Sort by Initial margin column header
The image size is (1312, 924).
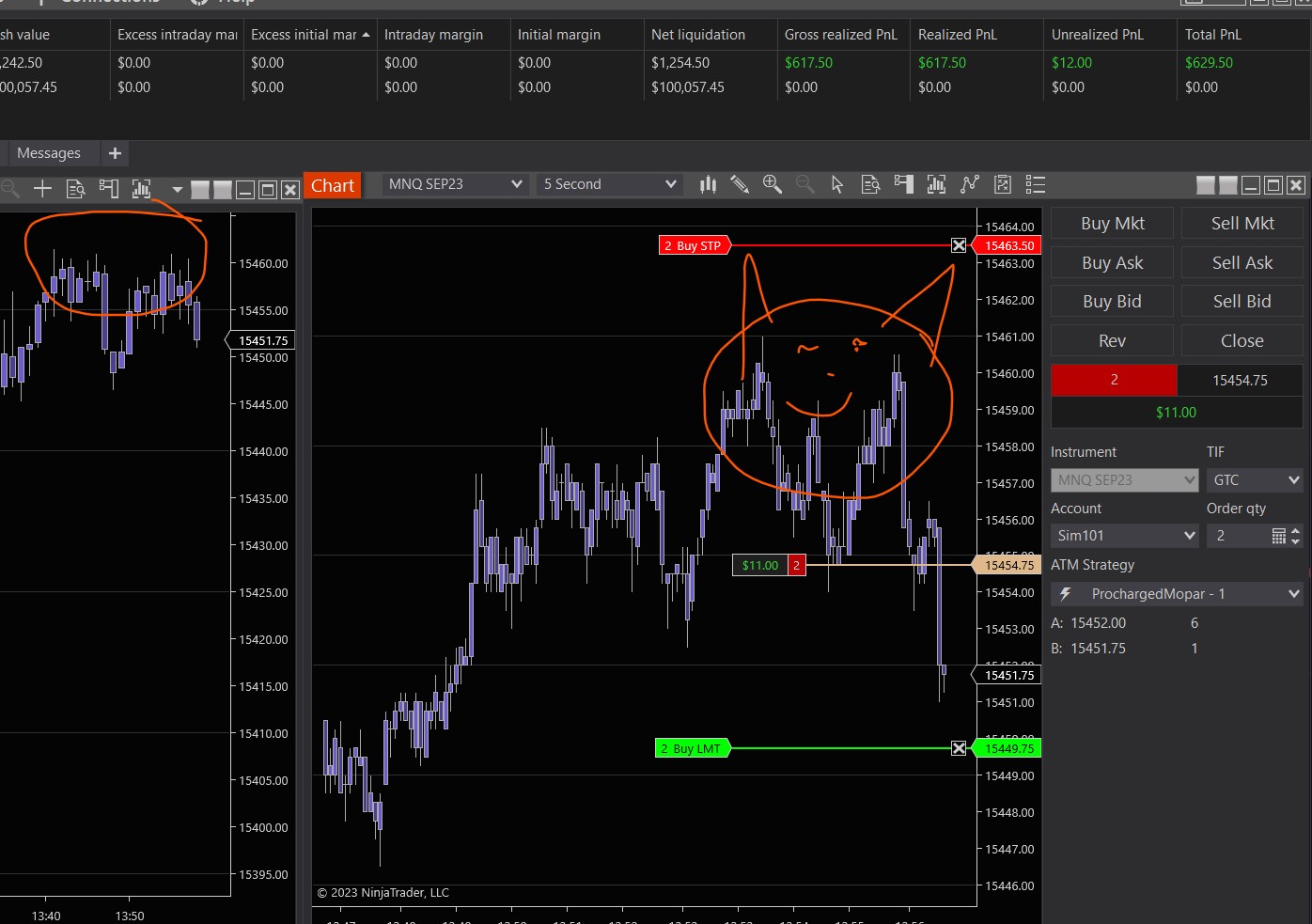[x=577, y=35]
